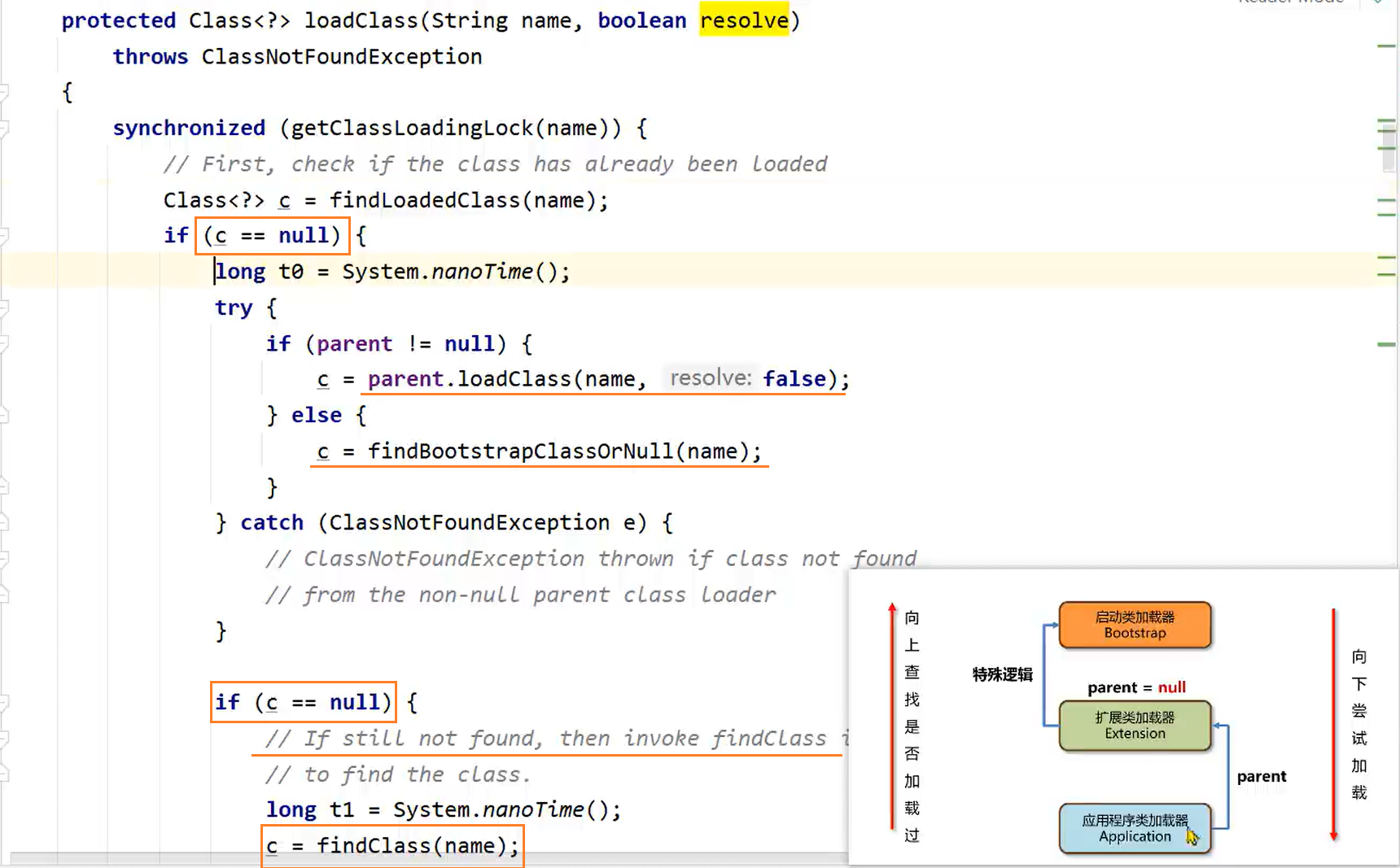Click 'findClass(name)' call

[411, 846]
